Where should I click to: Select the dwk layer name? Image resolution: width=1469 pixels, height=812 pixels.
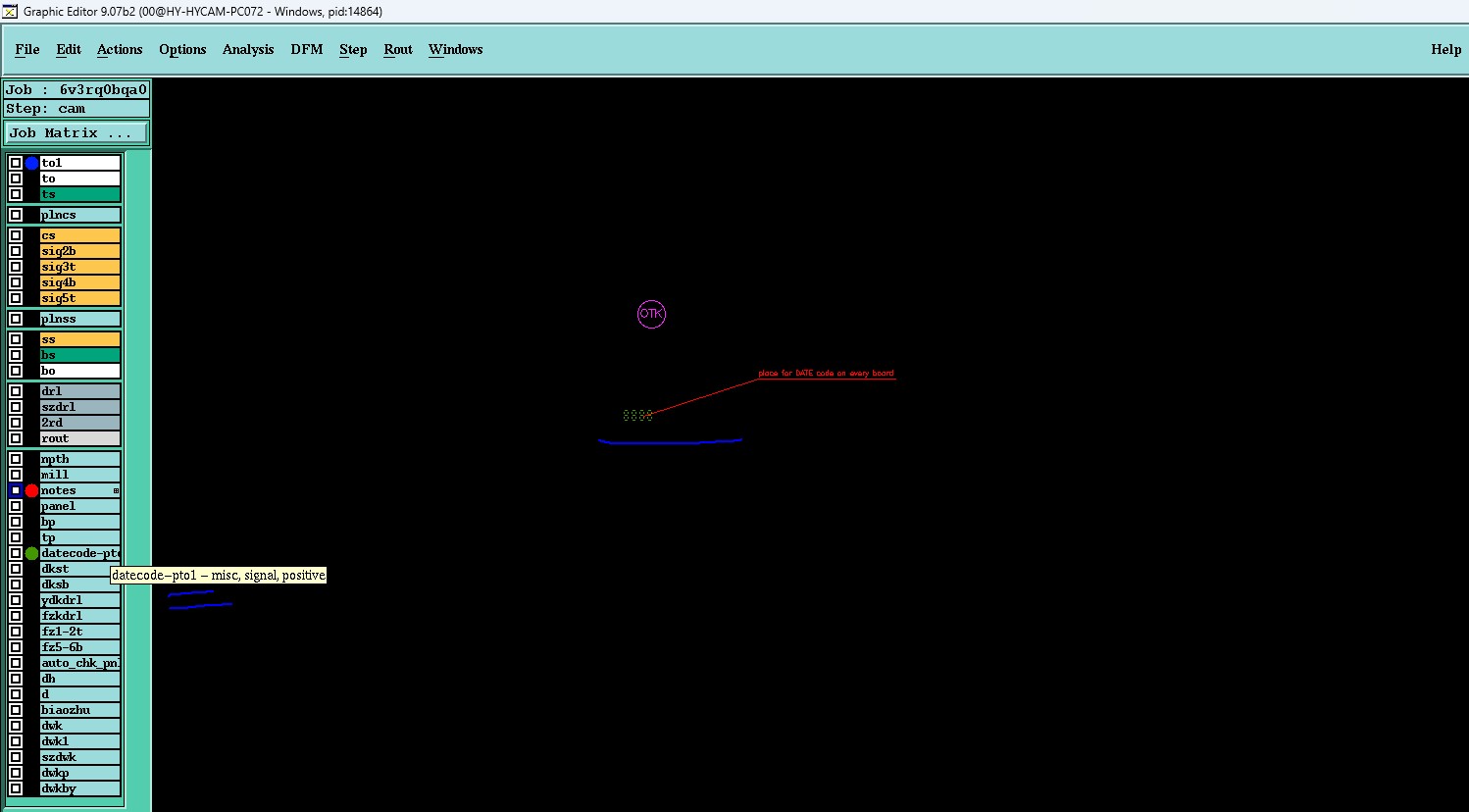pyautogui.click(x=80, y=726)
